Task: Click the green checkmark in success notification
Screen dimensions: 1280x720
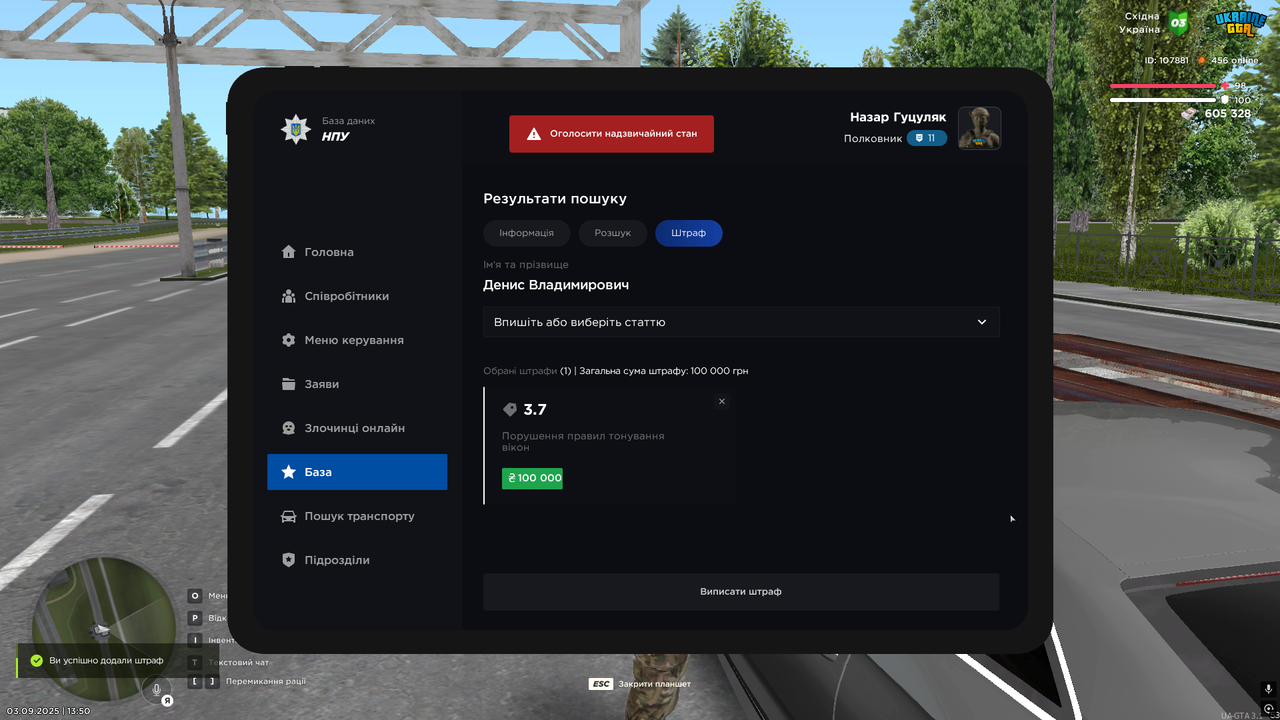Action: click(x=37, y=661)
